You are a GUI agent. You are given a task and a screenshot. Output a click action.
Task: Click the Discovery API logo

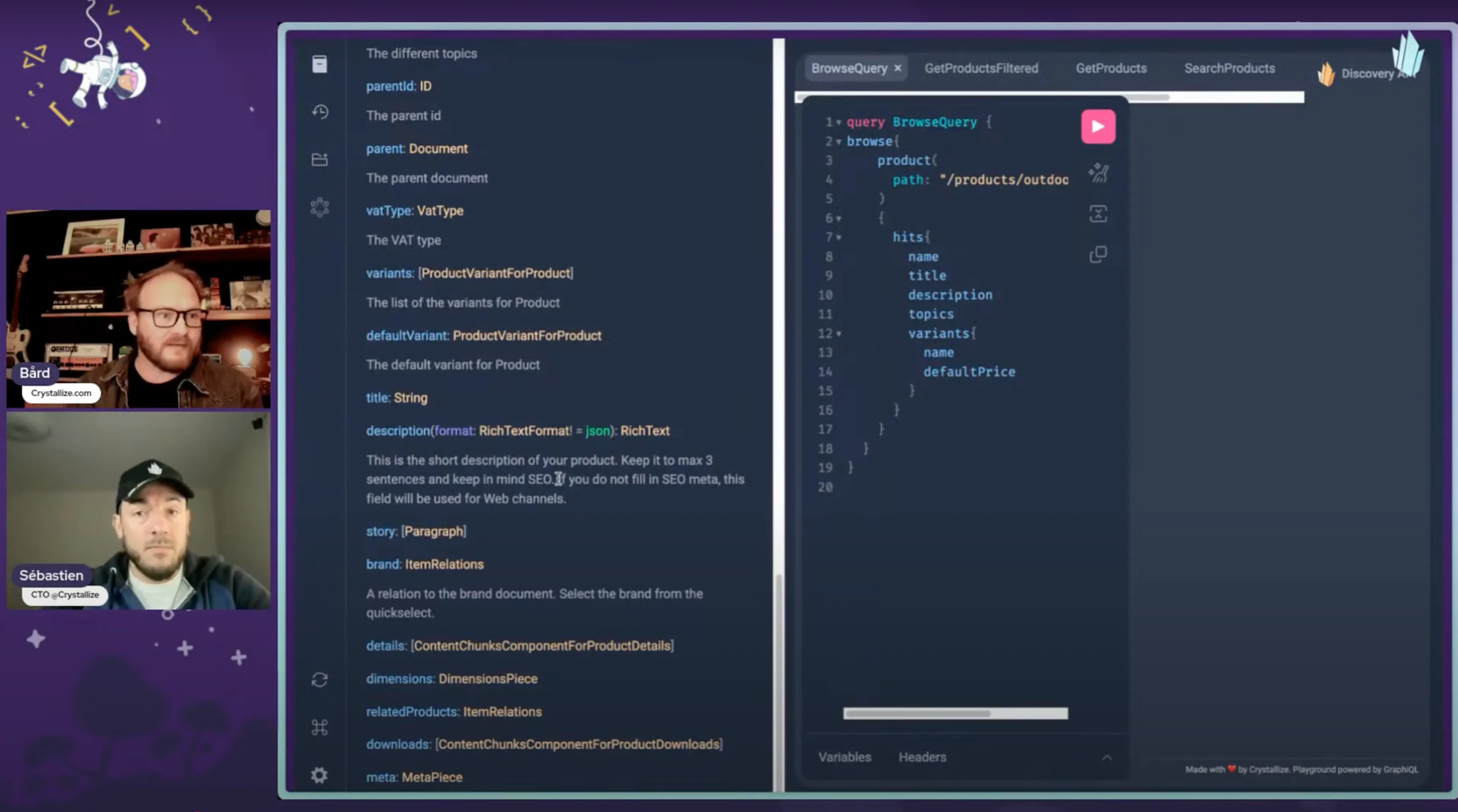[1328, 73]
